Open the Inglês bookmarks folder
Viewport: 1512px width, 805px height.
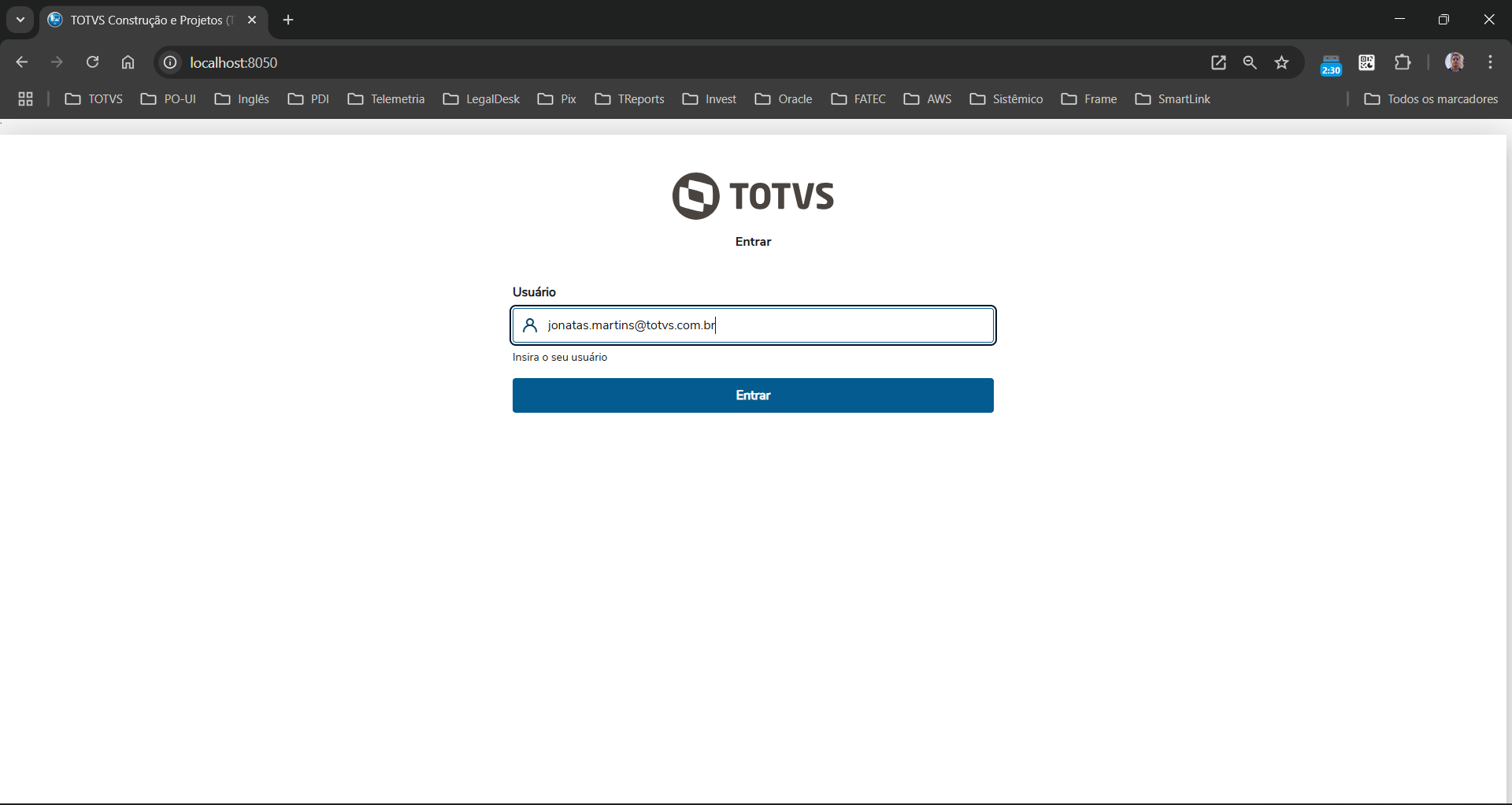[x=242, y=98]
